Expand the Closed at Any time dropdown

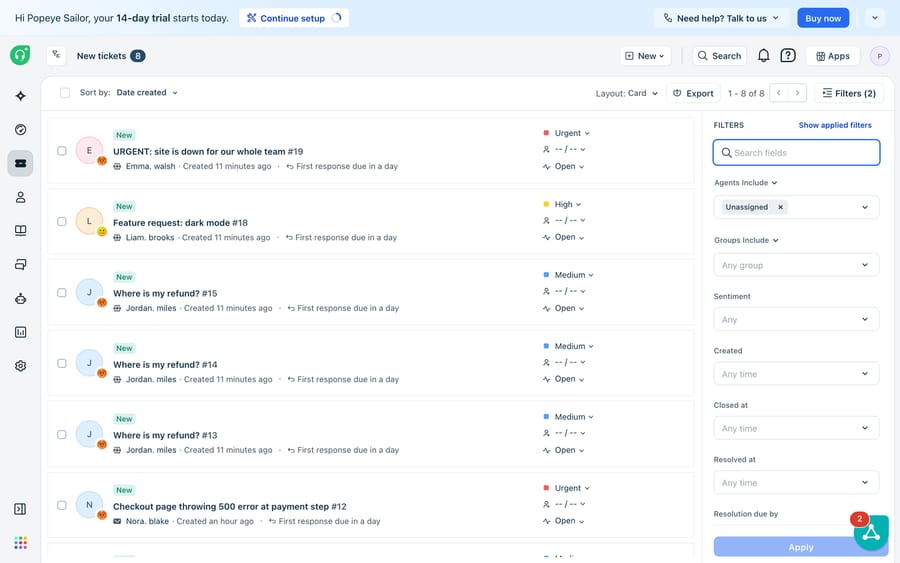coord(796,429)
